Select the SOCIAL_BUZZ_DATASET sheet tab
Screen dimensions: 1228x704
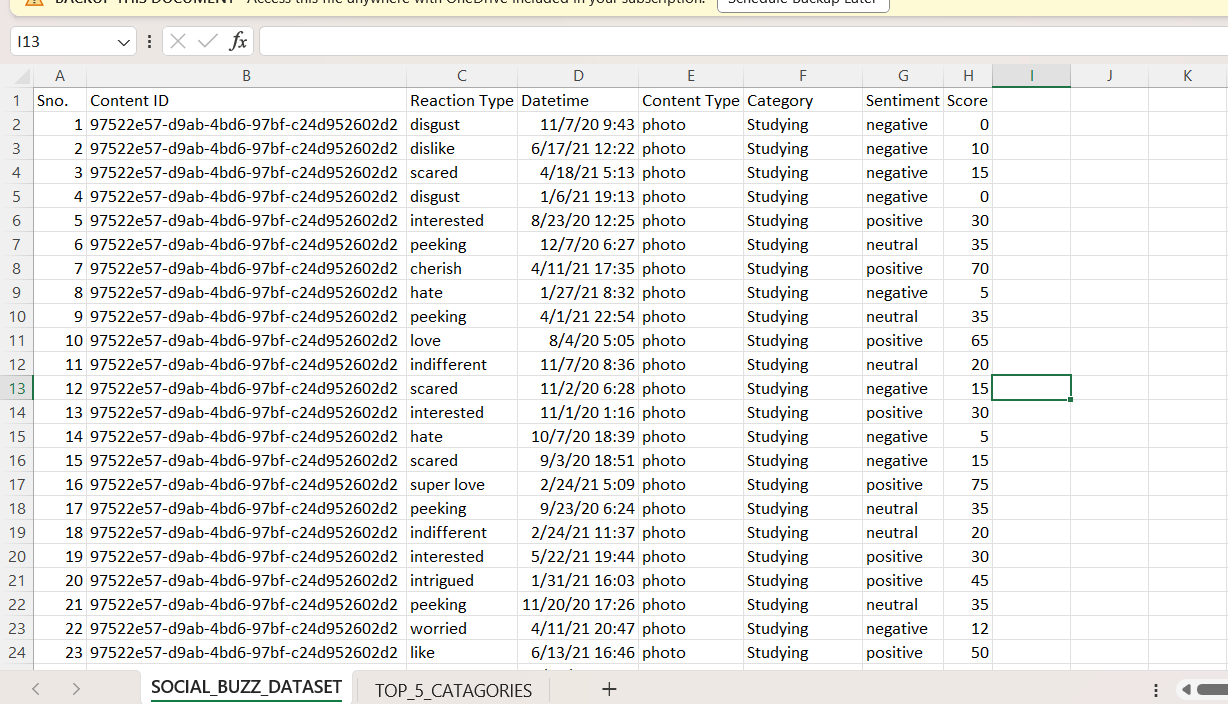coord(246,688)
